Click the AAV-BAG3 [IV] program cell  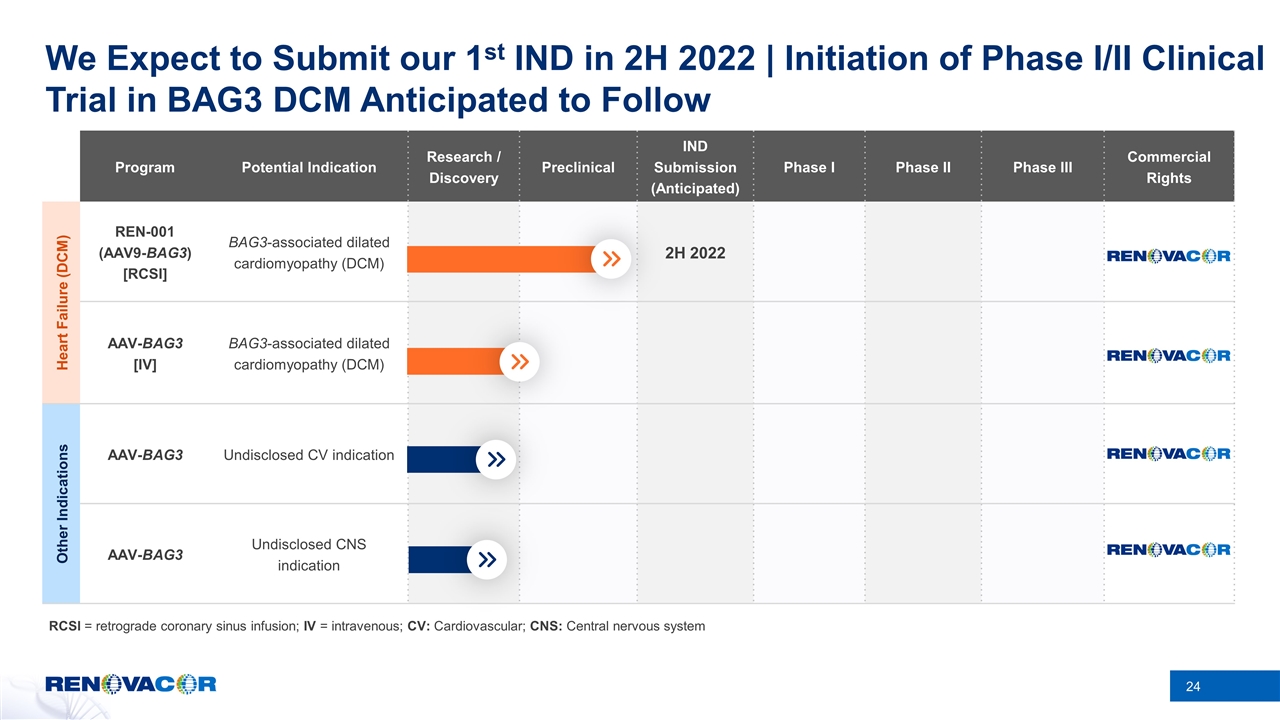click(145, 354)
